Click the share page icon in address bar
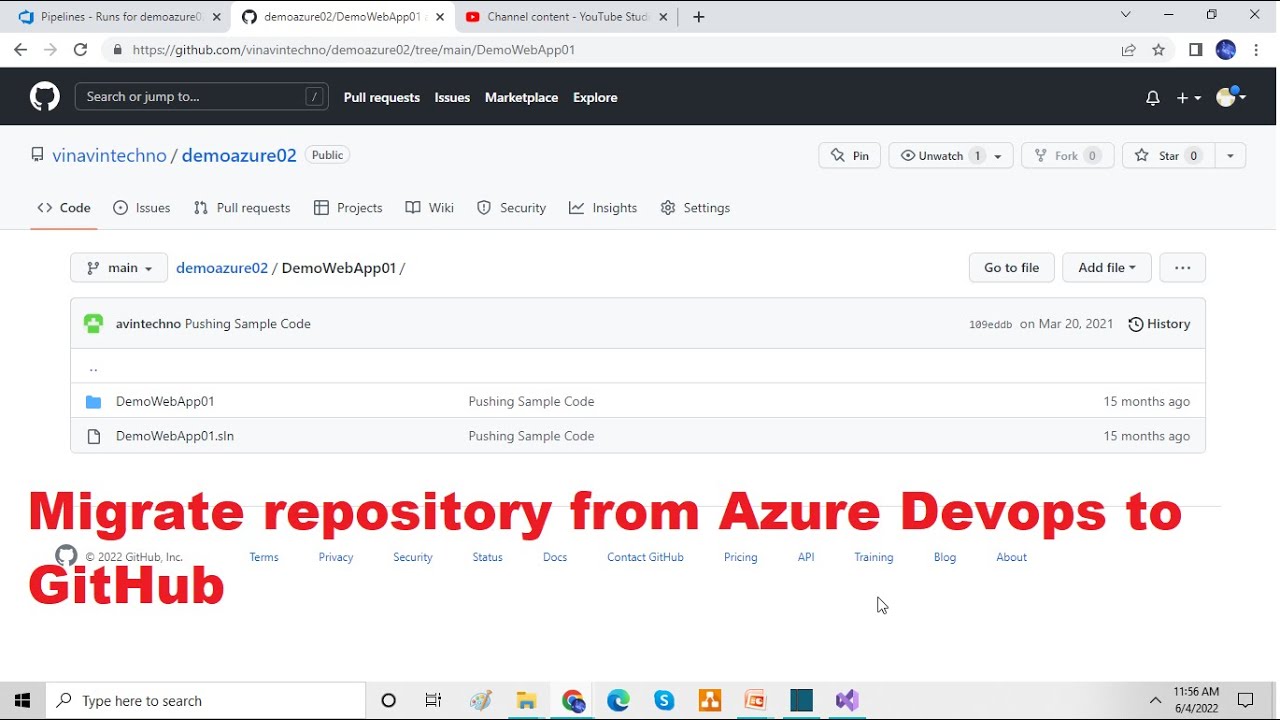 [1129, 50]
